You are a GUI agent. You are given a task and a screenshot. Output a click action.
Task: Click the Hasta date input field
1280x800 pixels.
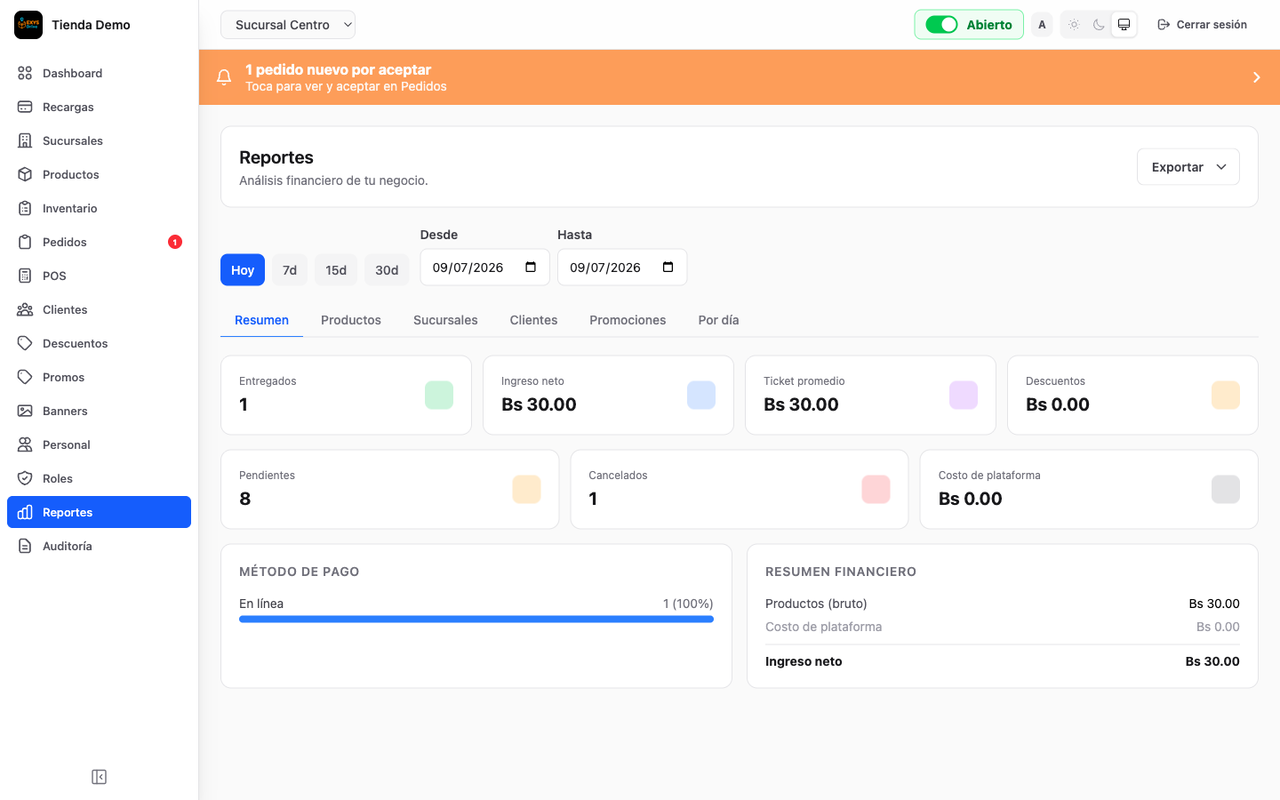(622, 267)
